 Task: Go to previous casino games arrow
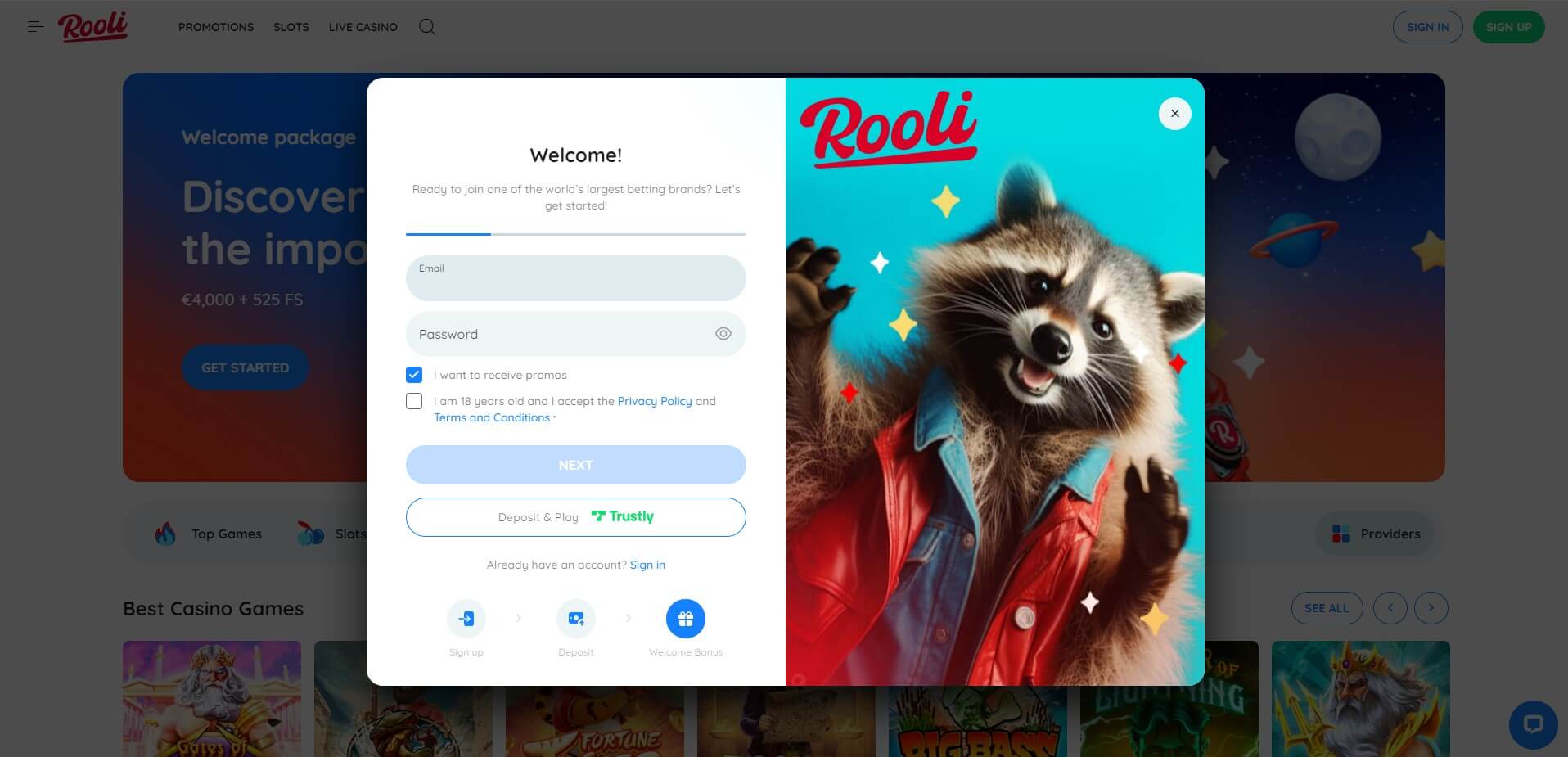tap(1390, 608)
